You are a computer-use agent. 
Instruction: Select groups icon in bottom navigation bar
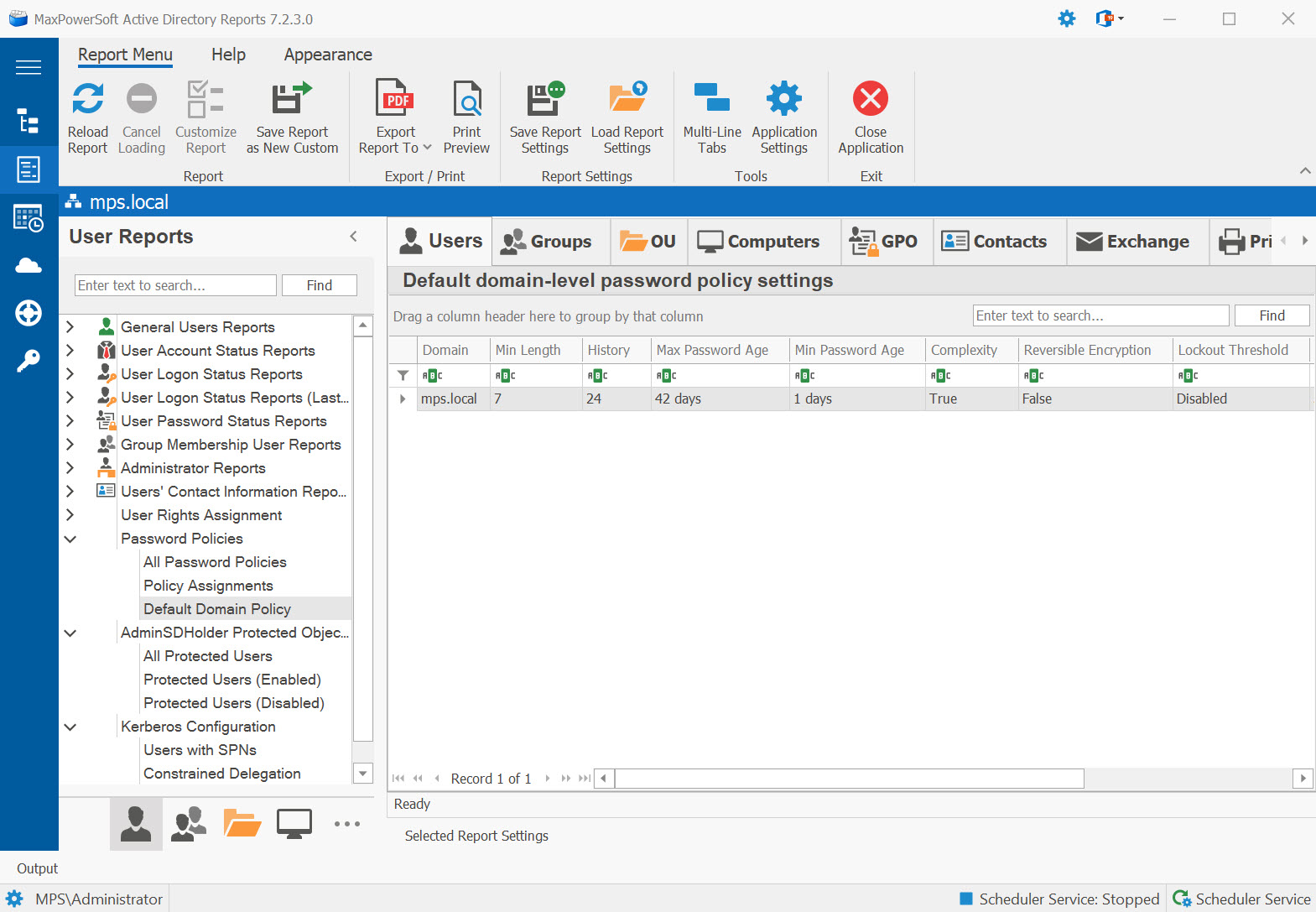189,824
